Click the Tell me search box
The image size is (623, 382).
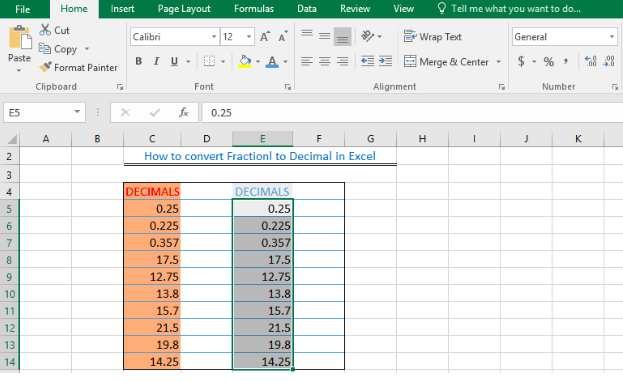pyautogui.click(x=509, y=9)
